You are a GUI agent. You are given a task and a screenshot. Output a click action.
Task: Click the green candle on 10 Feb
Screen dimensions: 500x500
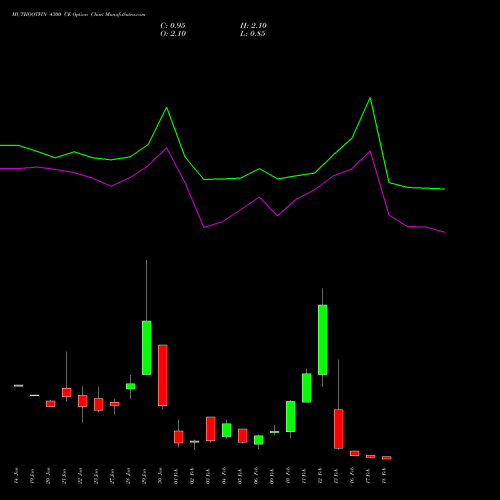point(291,416)
